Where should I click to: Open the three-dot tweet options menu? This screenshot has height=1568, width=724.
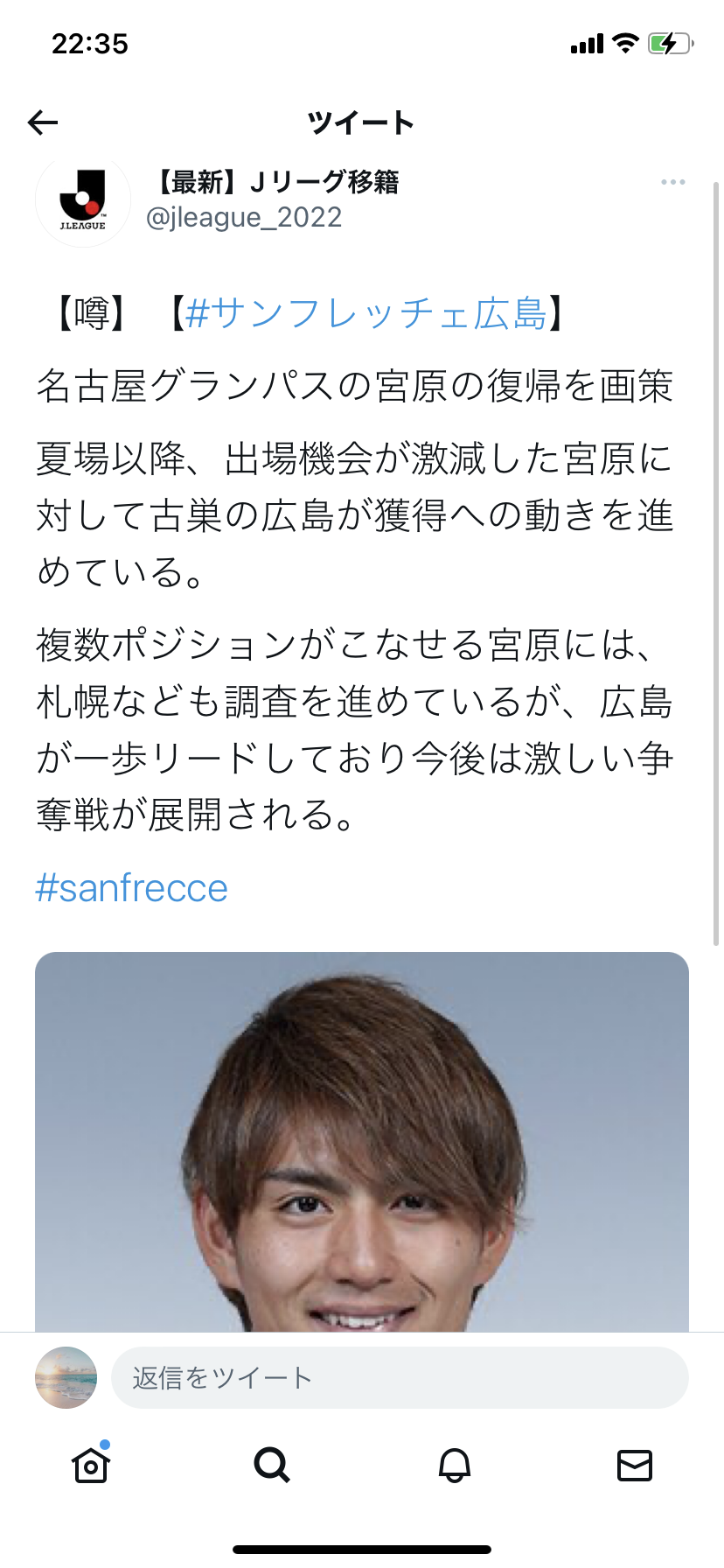[x=672, y=182]
